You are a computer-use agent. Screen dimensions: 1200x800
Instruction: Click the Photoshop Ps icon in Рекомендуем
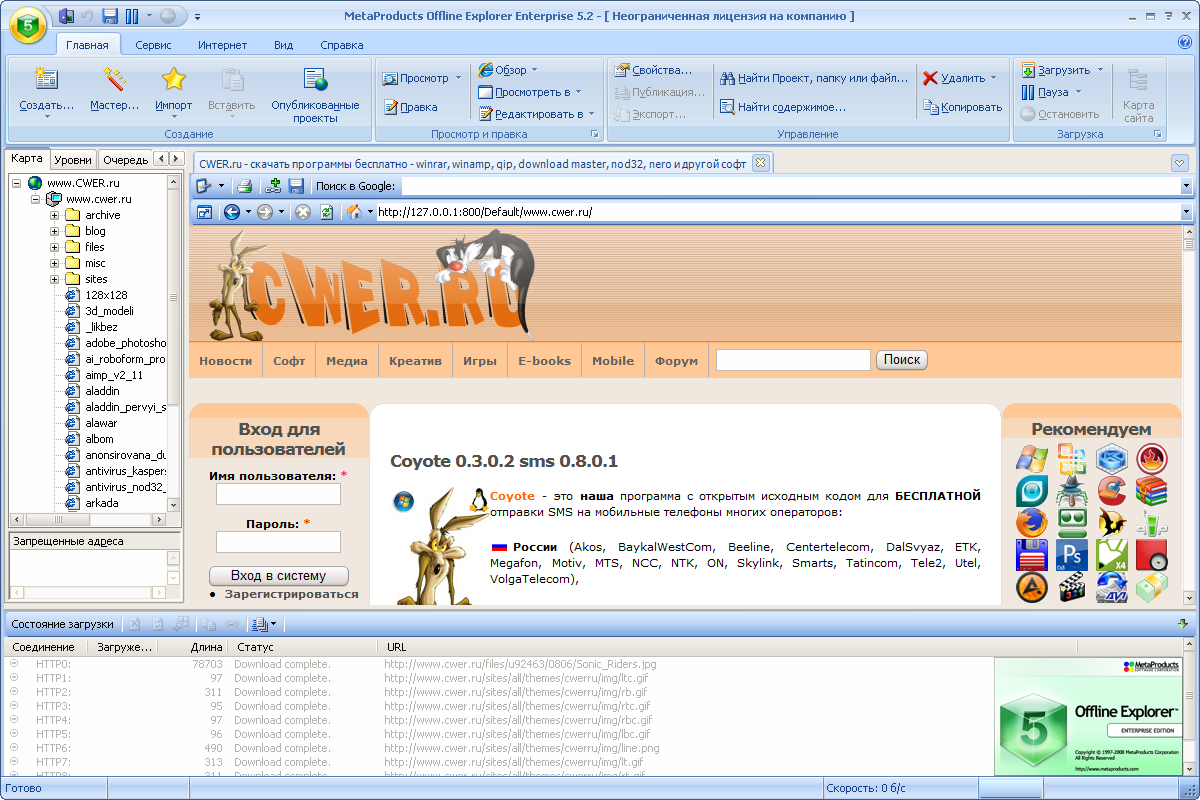click(x=1072, y=555)
